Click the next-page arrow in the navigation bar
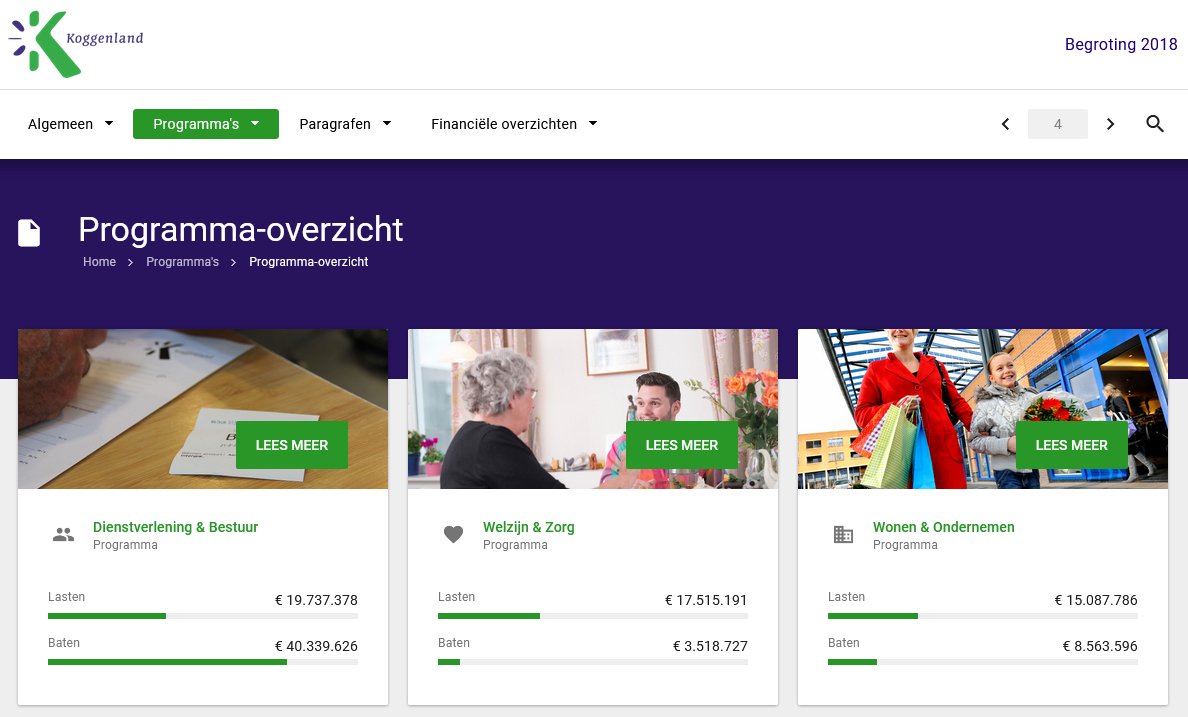This screenshot has height=717, width=1188. tap(1110, 124)
